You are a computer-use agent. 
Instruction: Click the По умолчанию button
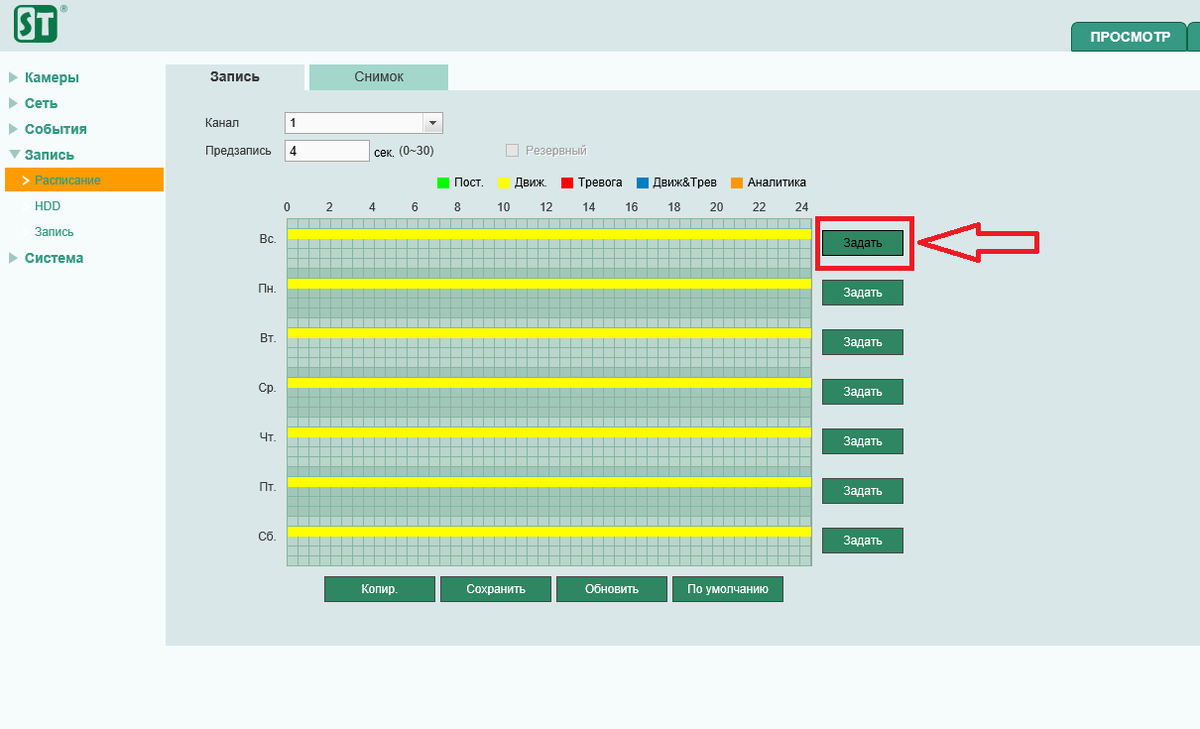[727, 589]
